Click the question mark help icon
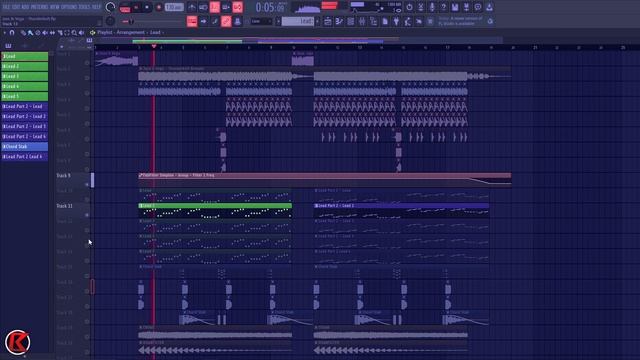Image resolution: width=640 pixels, height=360 pixels. 443,7
